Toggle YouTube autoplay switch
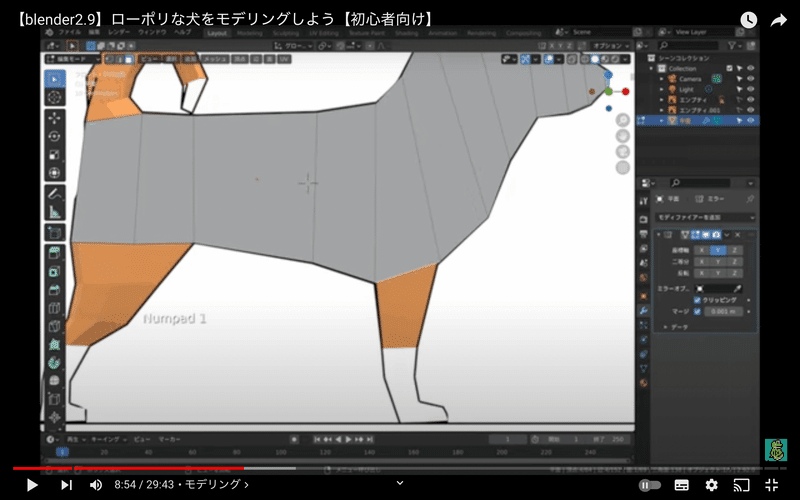The height and width of the screenshot is (500, 800). (650, 485)
